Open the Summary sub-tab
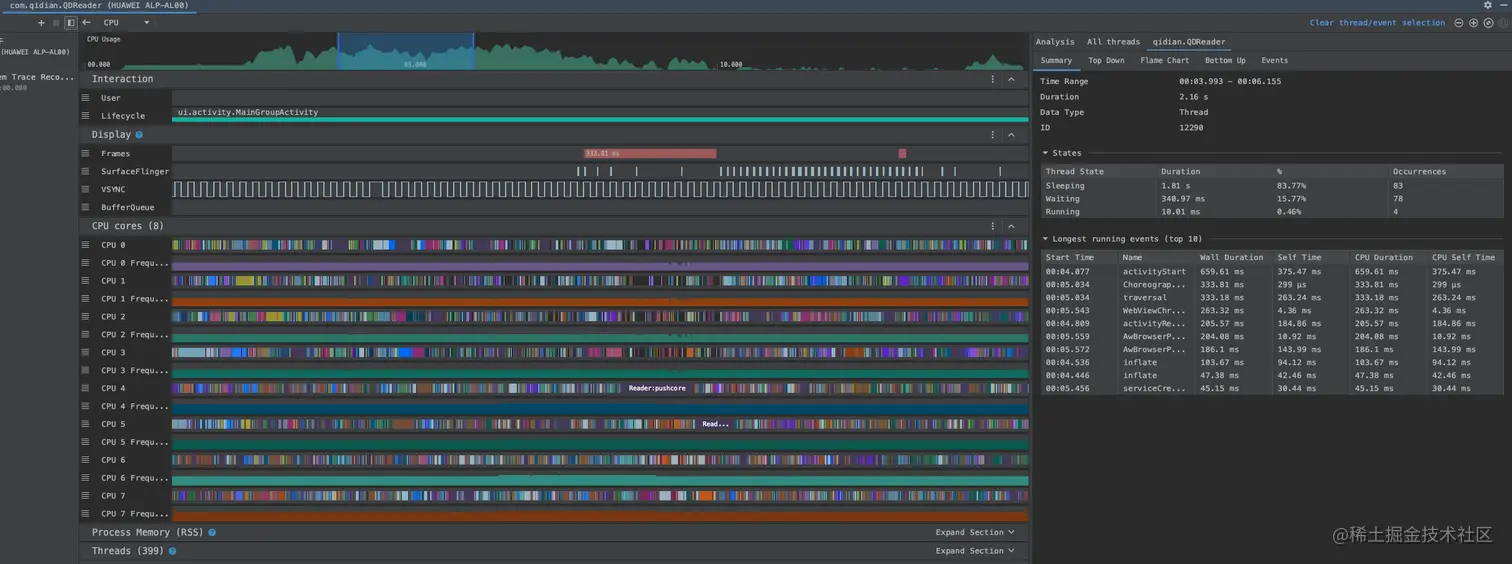Viewport: 1512px width, 564px height. click(x=1056, y=60)
